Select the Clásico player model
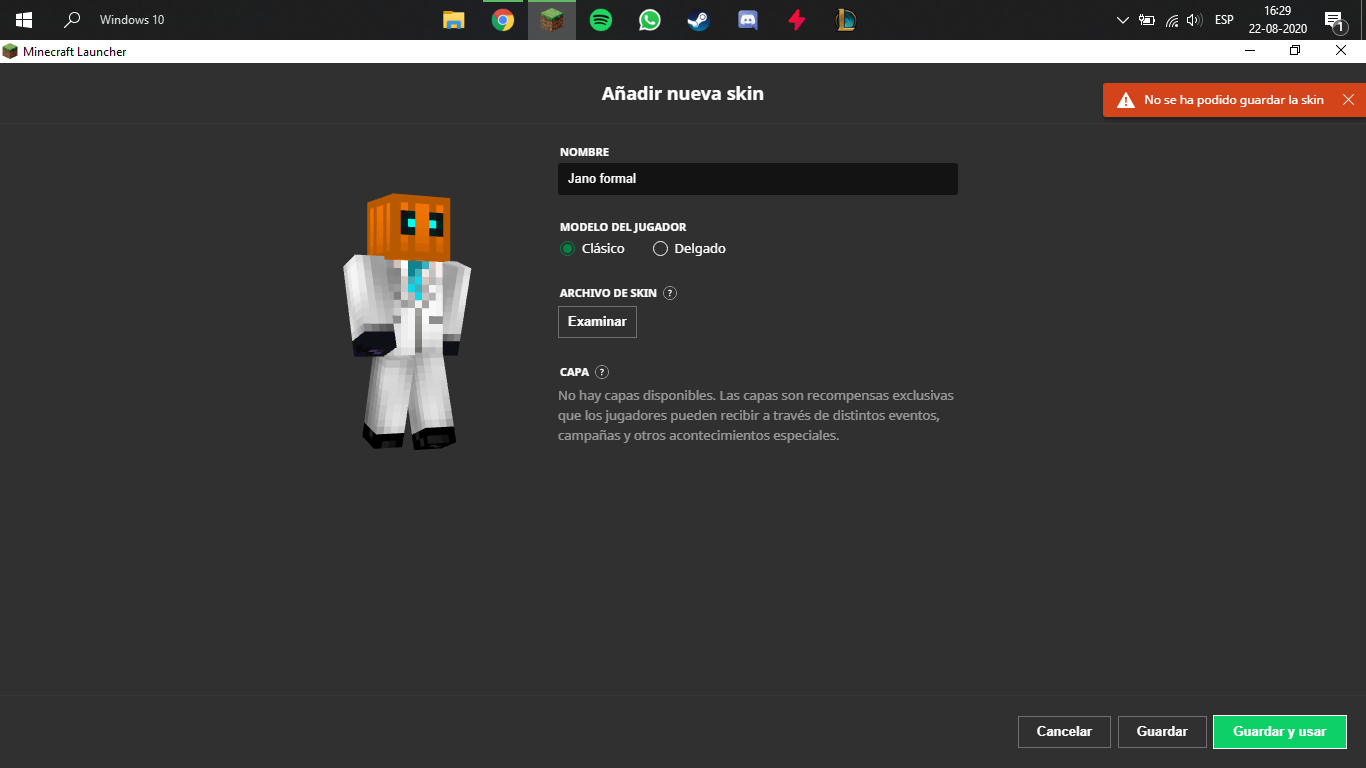Image resolution: width=1366 pixels, height=768 pixels. click(x=567, y=249)
